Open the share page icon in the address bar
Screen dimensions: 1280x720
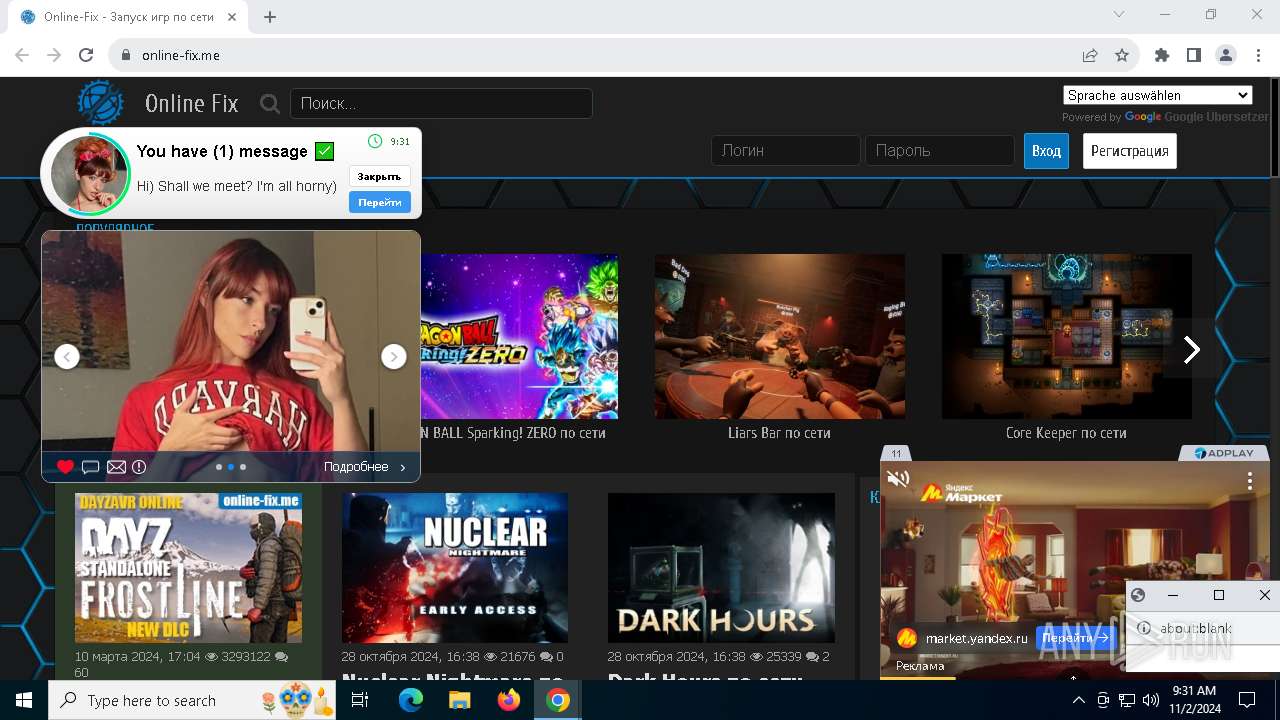point(1090,55)
